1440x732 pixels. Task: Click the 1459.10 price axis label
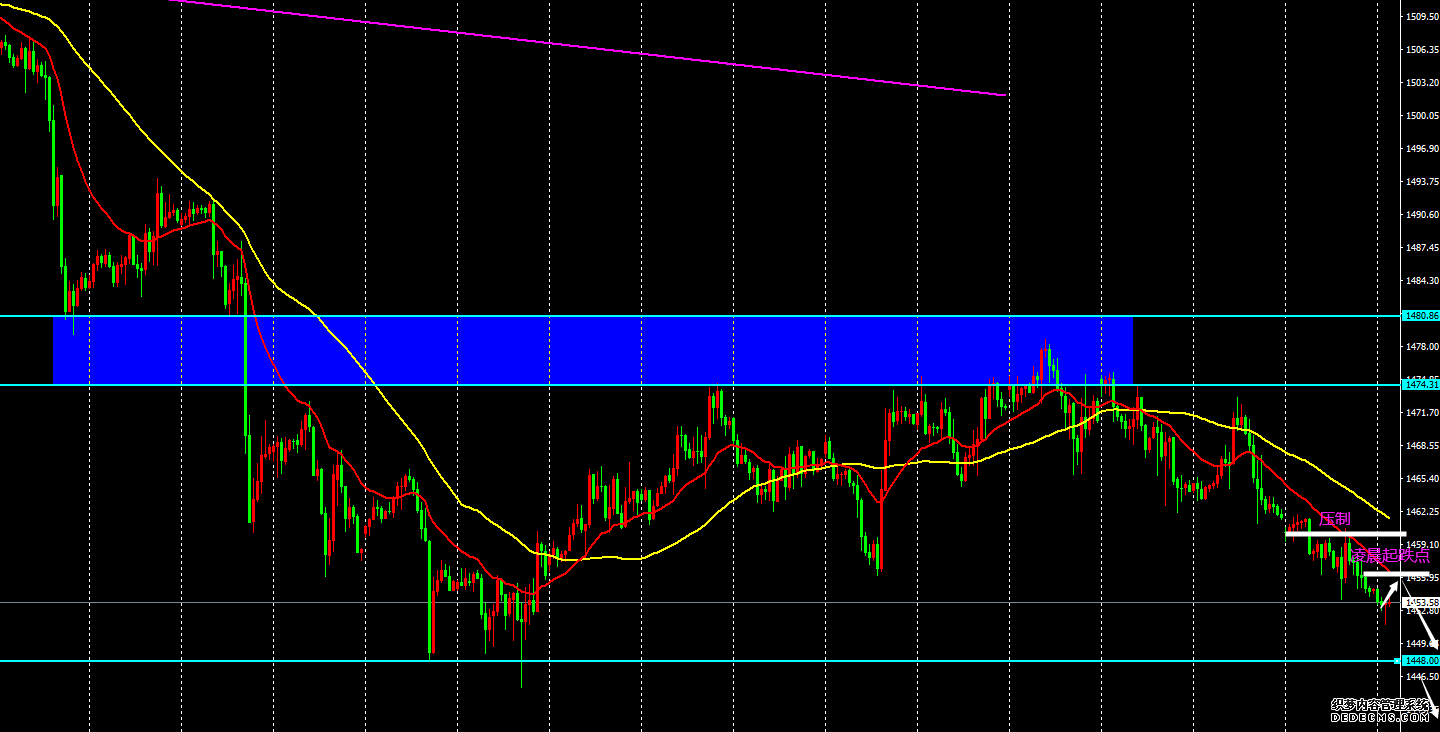(1421, 545)
